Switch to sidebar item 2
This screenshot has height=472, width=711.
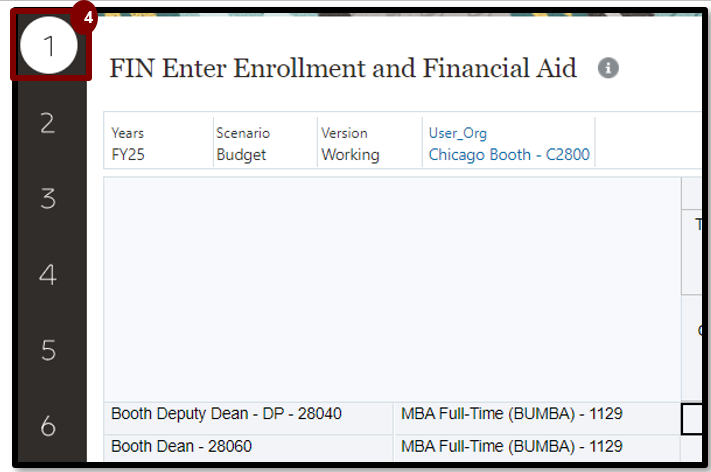(x=48, y=123)
